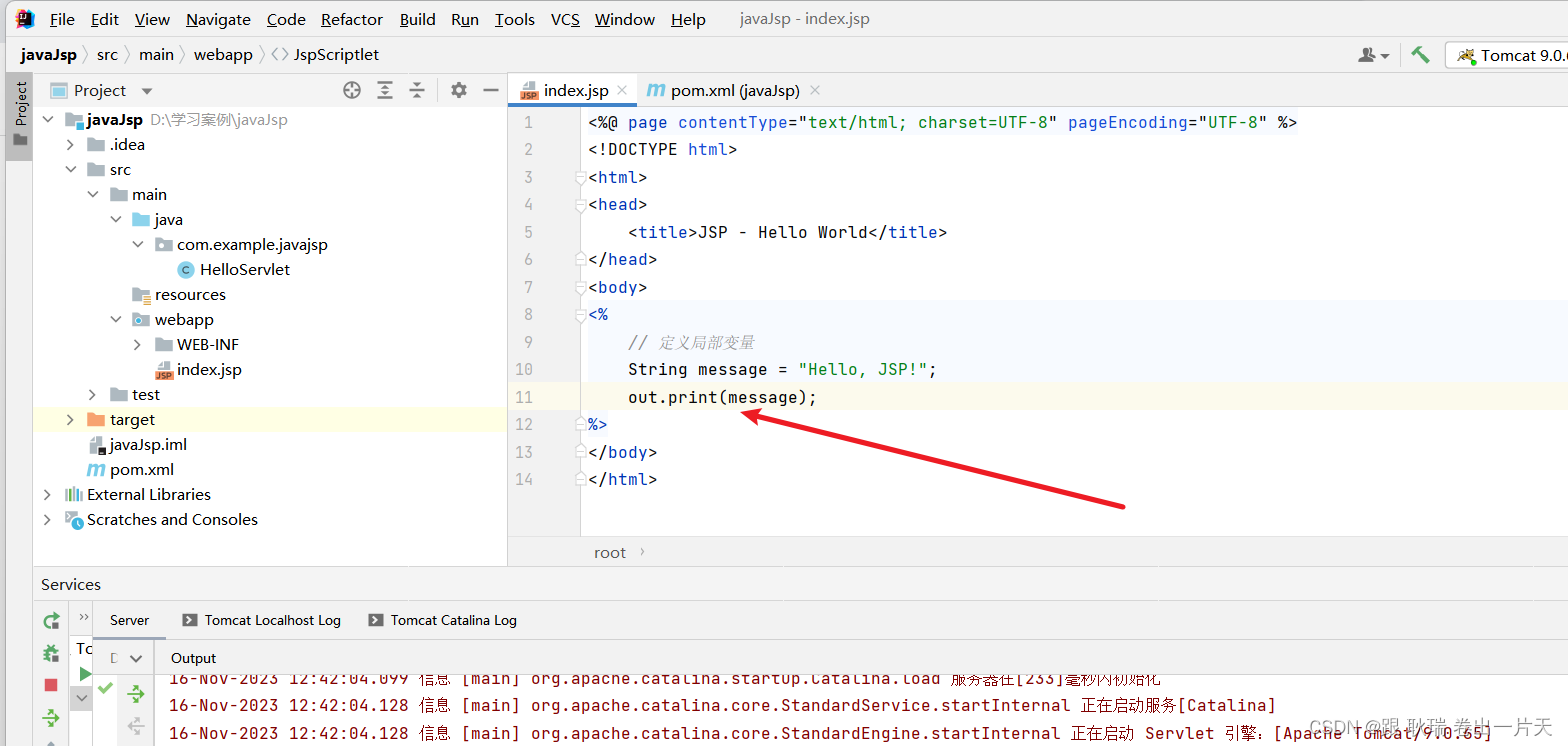1568x746 pixels.
Task: Open the File menu
Action: tap(62, 20)
